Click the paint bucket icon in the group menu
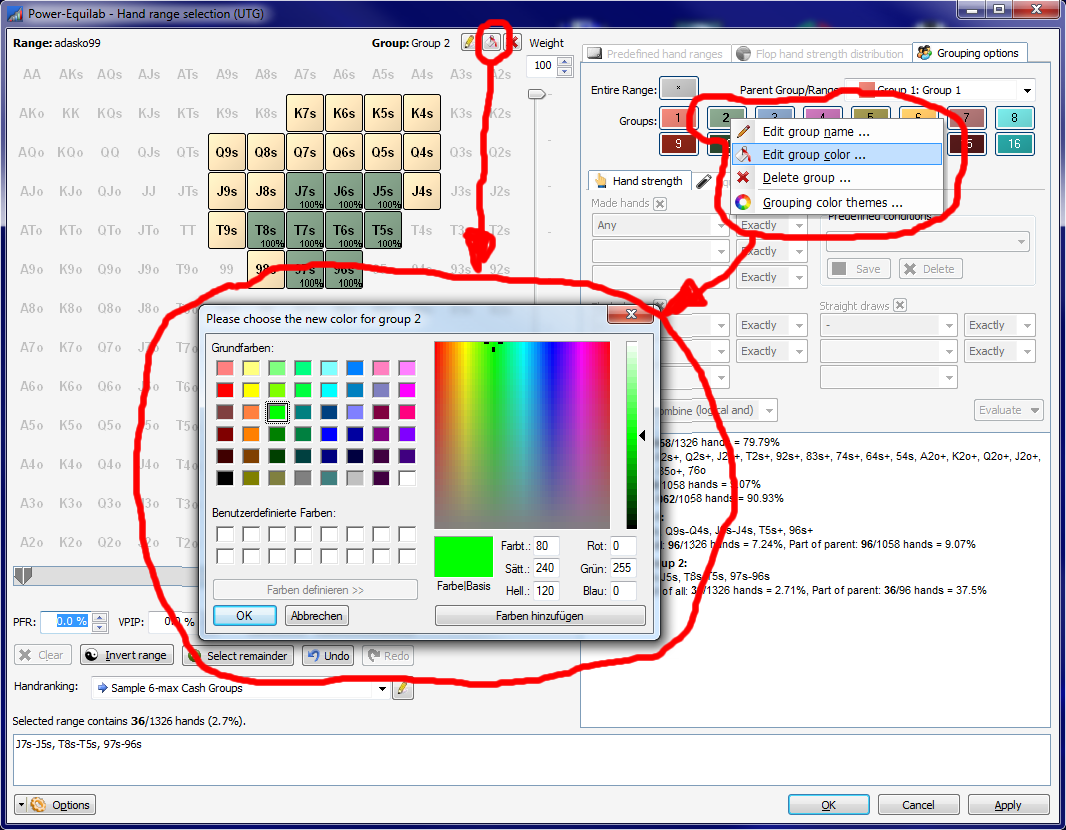Viewport: 1066px width, 830px height. (744, 154)
